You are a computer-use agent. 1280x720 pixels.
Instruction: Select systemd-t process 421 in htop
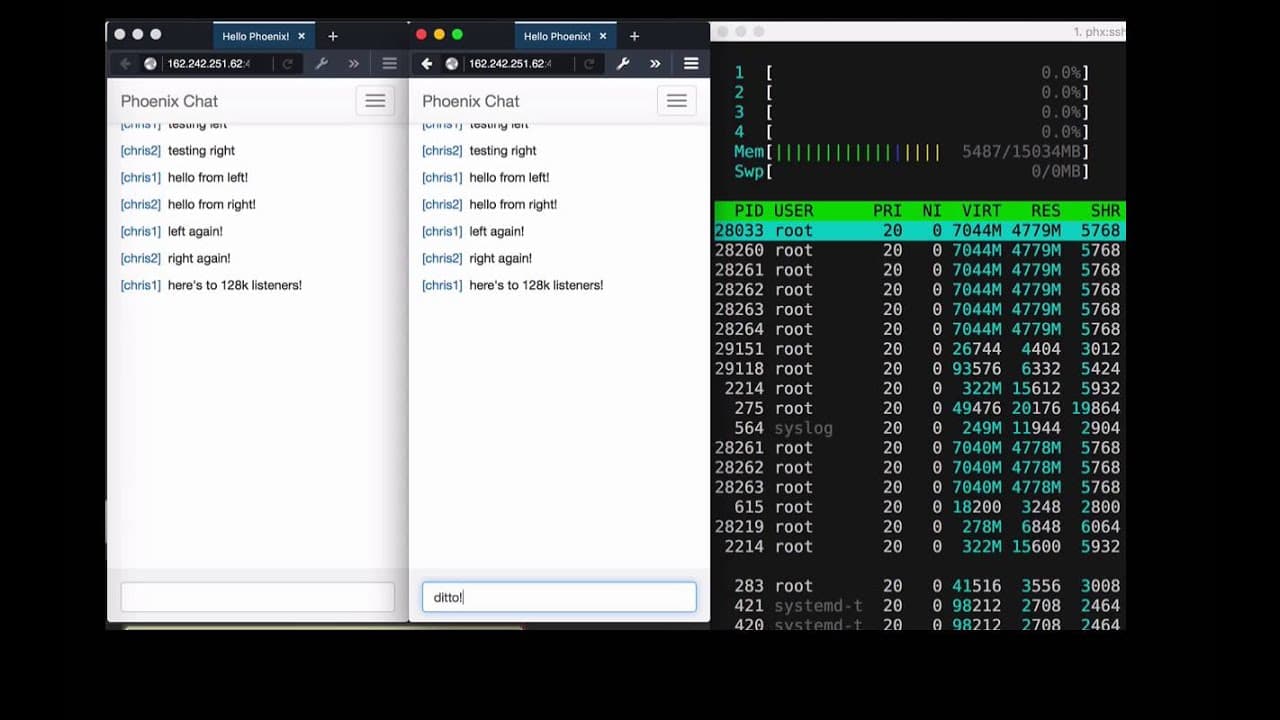click(x=920, y=606)
